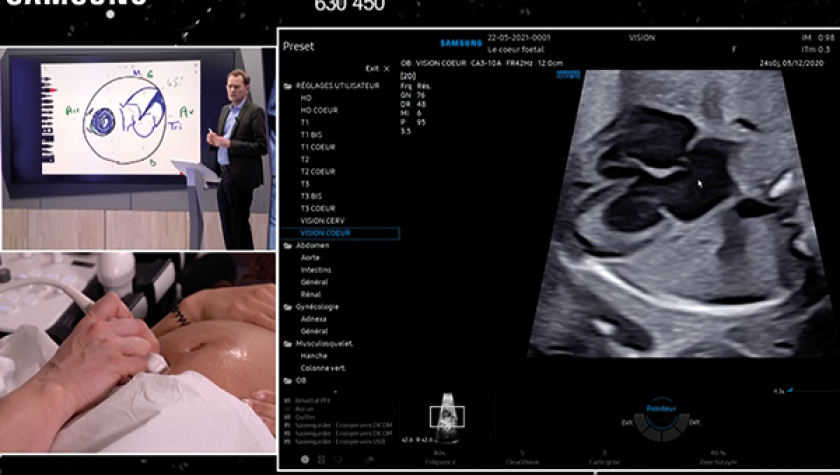
Task: Adjust the Zone balayée soft control
Action: [x=718, y=458]
